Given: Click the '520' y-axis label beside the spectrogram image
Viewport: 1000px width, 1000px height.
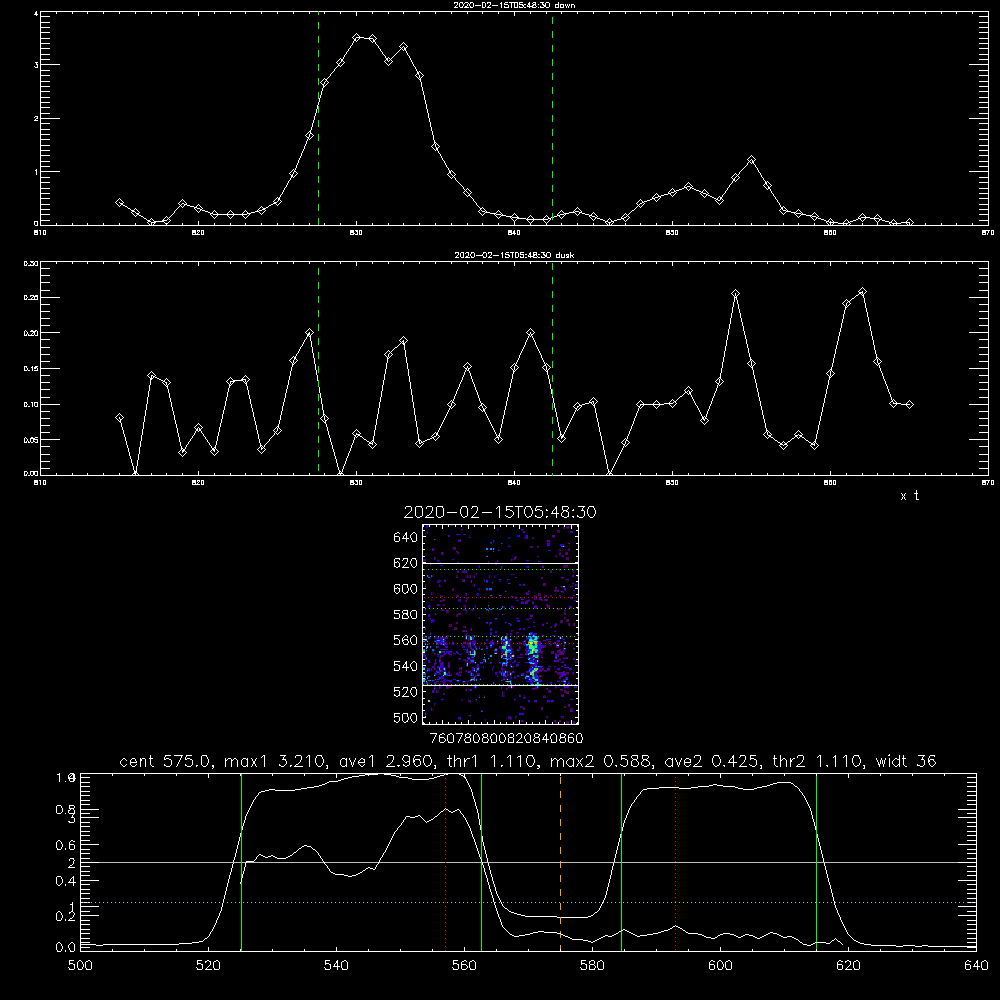Looking at the screenshot, I should [x=405, y=692].
